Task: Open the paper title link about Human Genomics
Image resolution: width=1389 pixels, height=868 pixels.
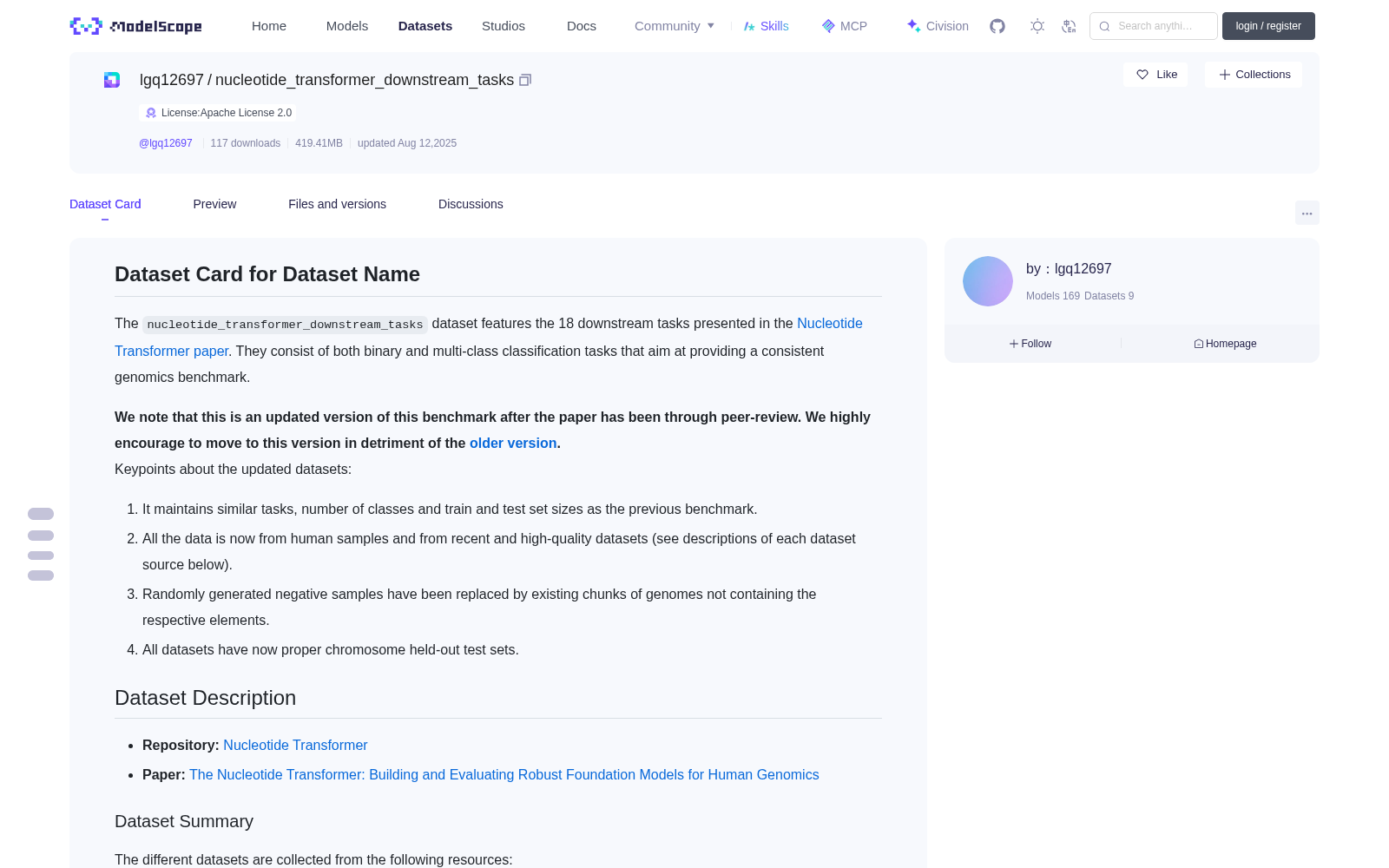Action: coord(504,774)
